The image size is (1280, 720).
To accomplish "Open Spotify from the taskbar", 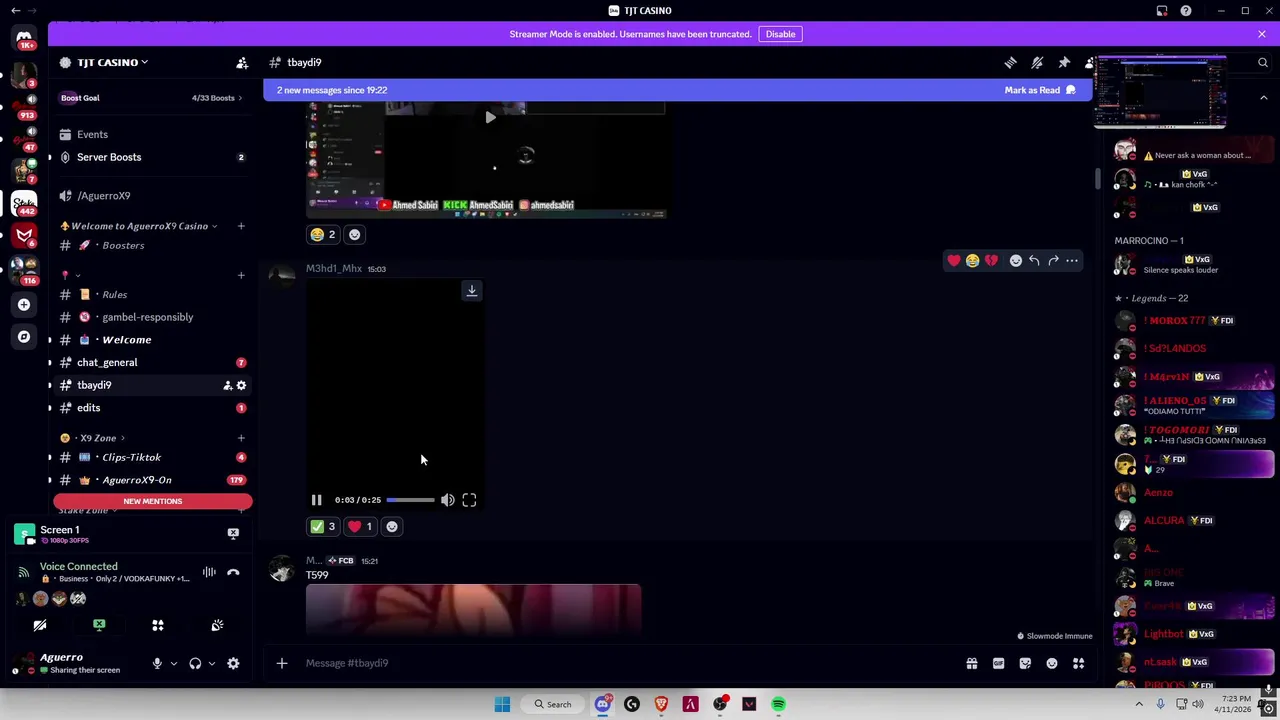I will pos(778,704).
